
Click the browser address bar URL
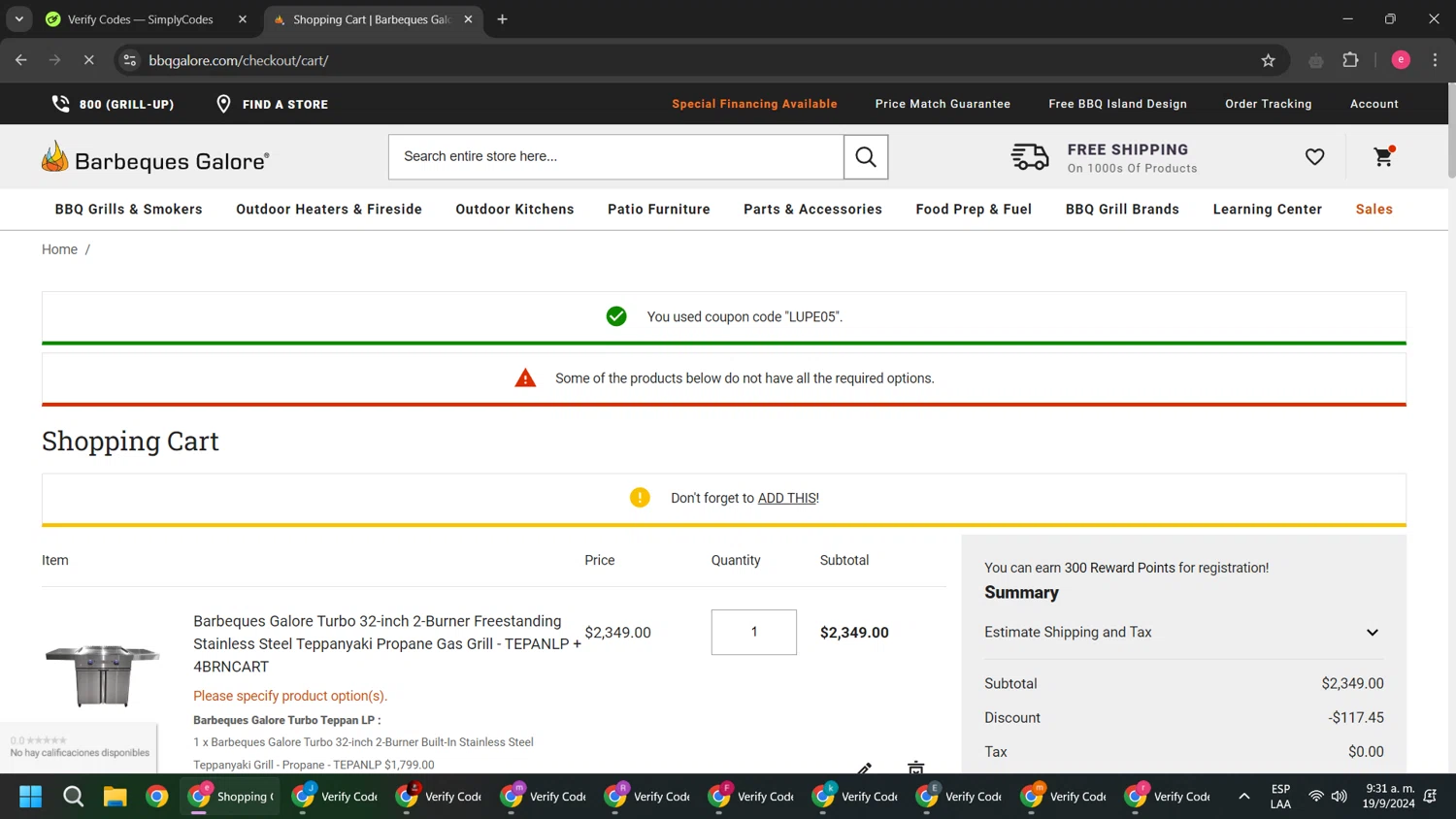239,60
